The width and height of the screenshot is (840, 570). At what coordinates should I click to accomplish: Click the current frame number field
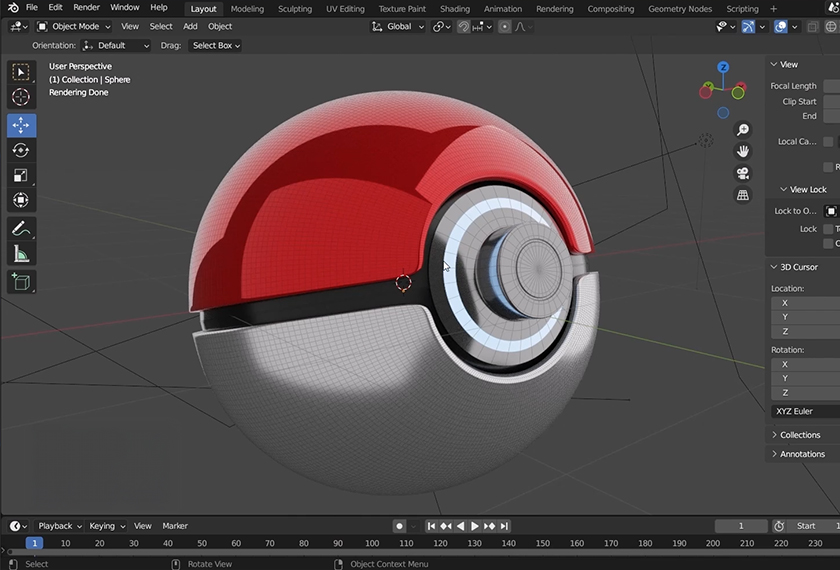coord(740,526)
